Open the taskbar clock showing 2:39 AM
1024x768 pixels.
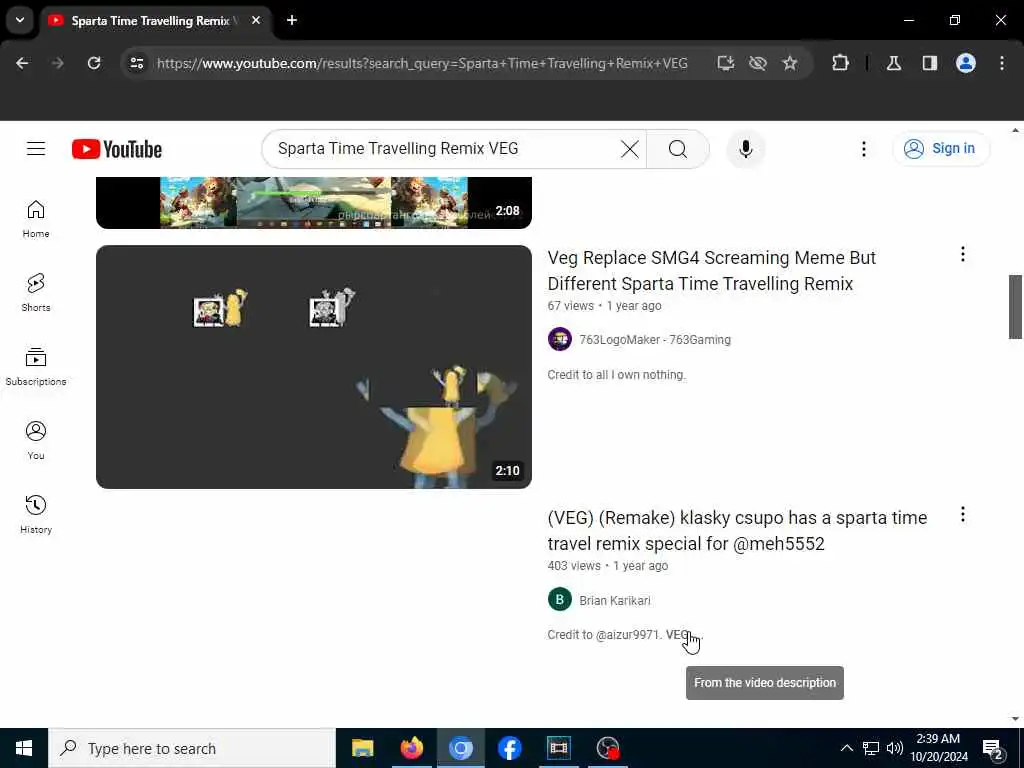click(938, 748)
